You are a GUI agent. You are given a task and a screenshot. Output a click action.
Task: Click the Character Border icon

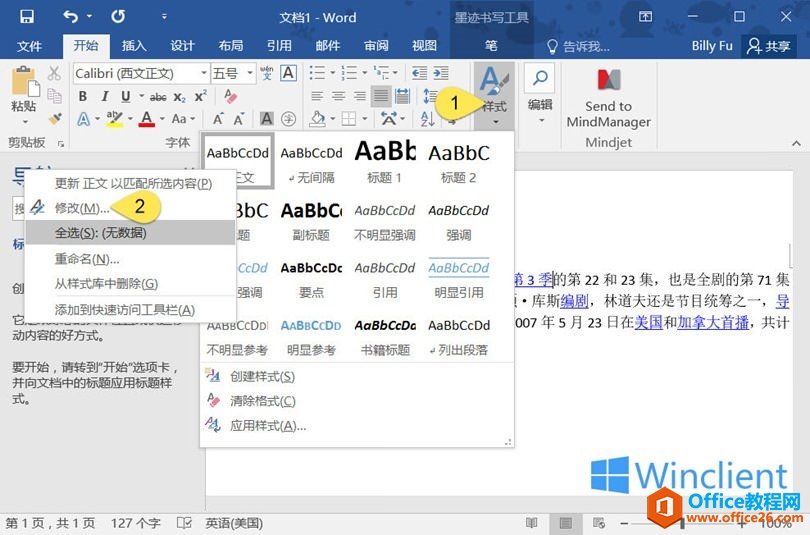click(x=288, y=73)
